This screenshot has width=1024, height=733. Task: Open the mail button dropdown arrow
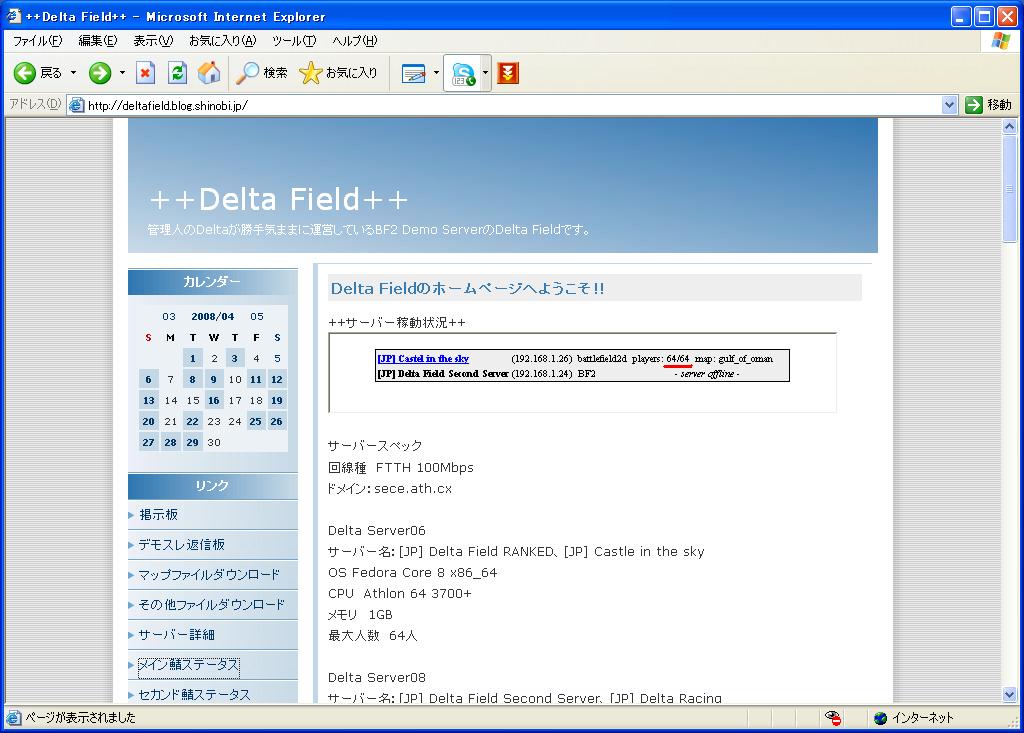pyautogui.click(x=436, y=73)
